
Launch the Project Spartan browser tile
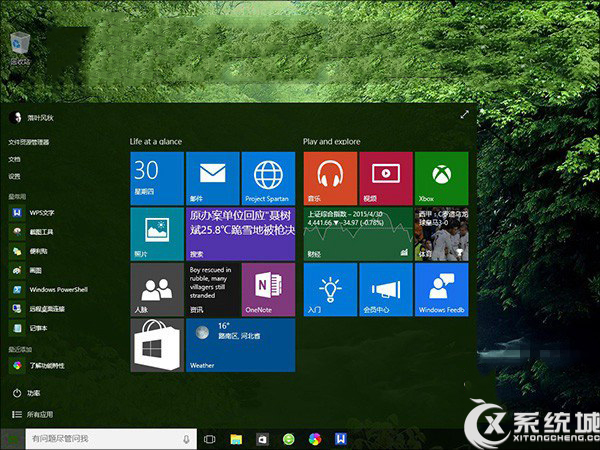click(268, 178)
